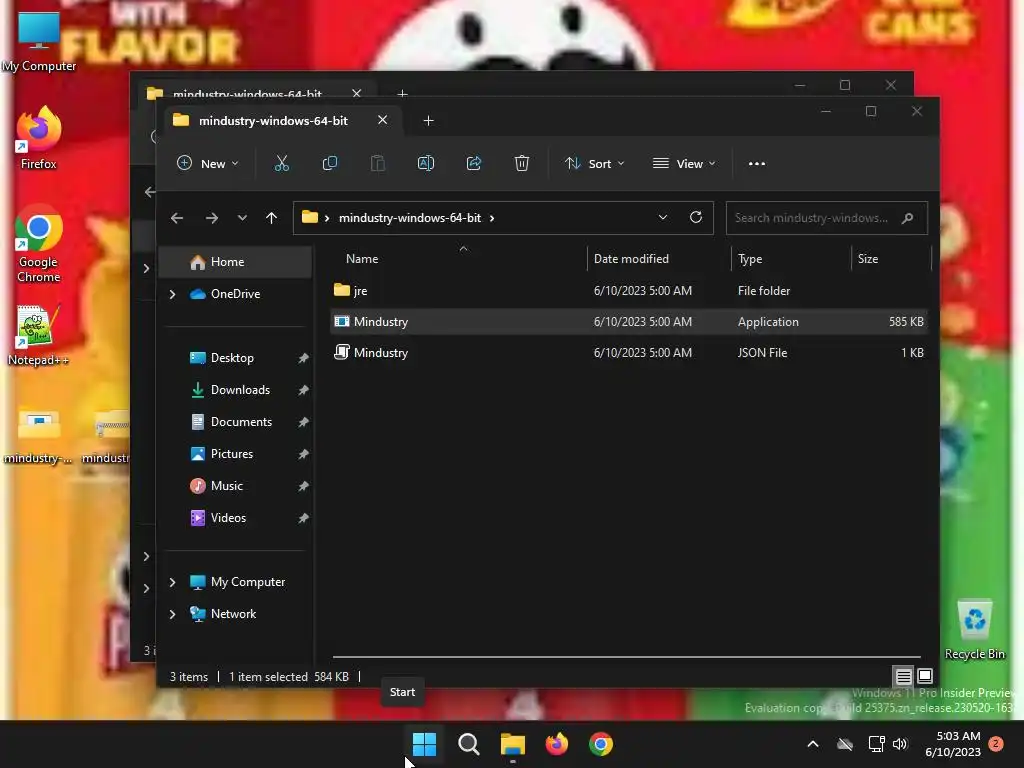Go forward using the forward arrow
The height and width of the screenshot is (768, 1024).
pyautogui.click(x=212, y=218)
